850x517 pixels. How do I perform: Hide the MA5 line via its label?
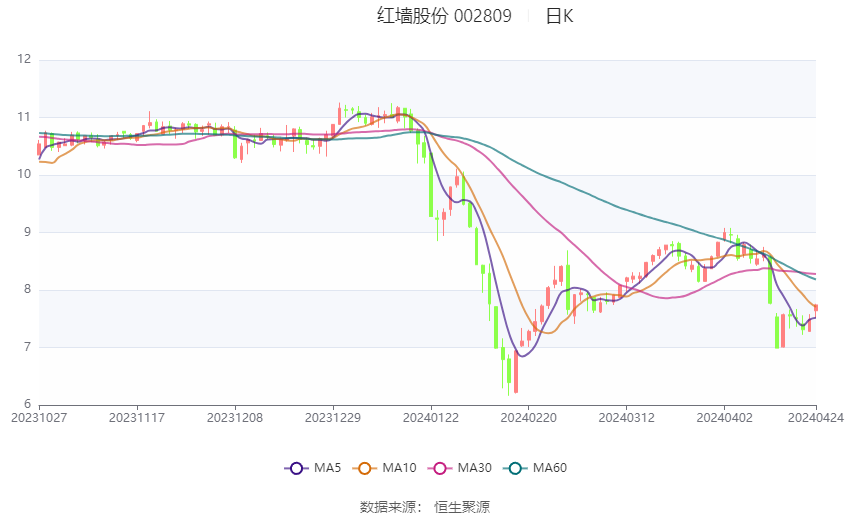(327, 468)
